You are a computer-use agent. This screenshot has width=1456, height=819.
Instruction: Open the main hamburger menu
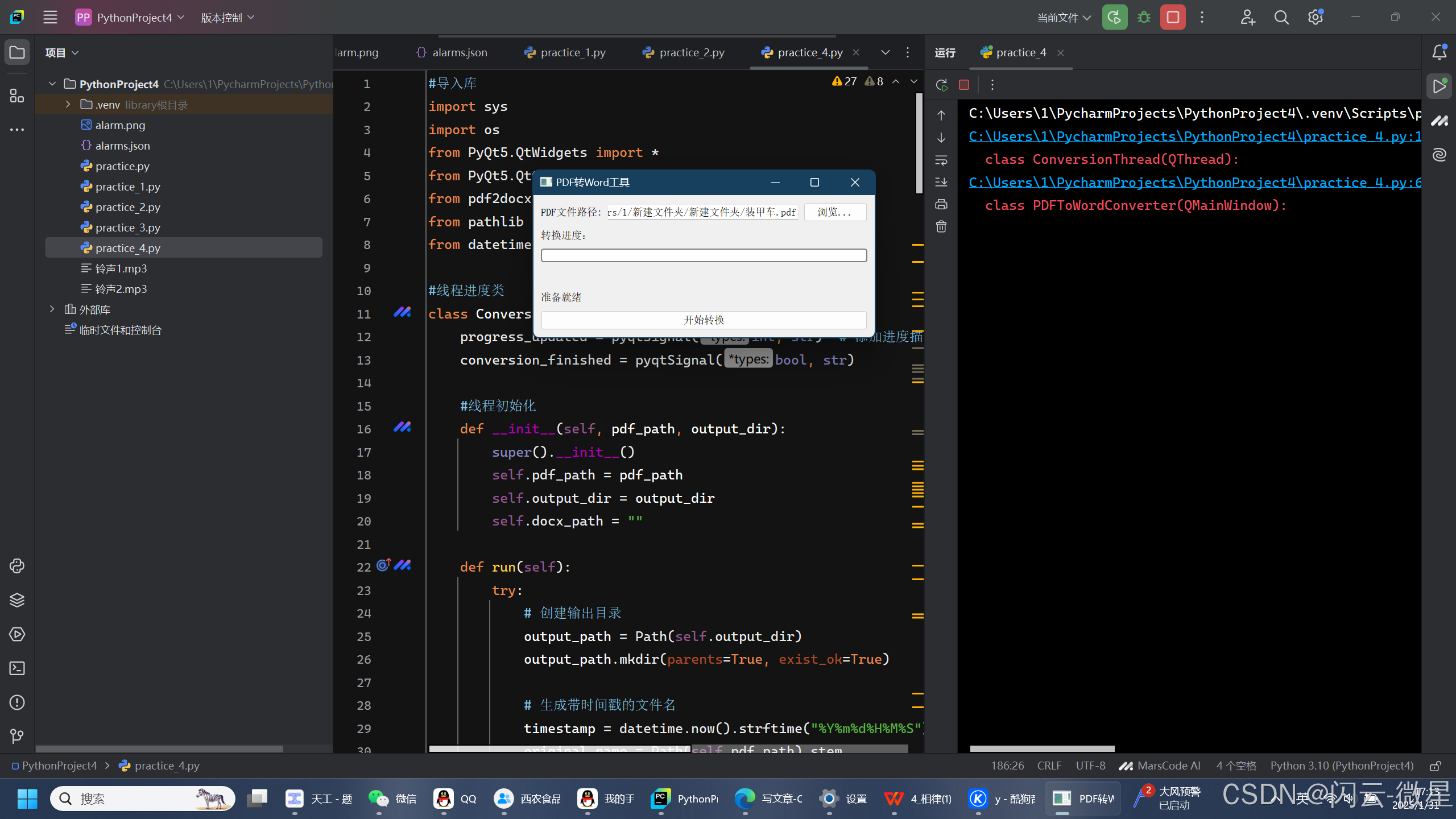point(50,18)
